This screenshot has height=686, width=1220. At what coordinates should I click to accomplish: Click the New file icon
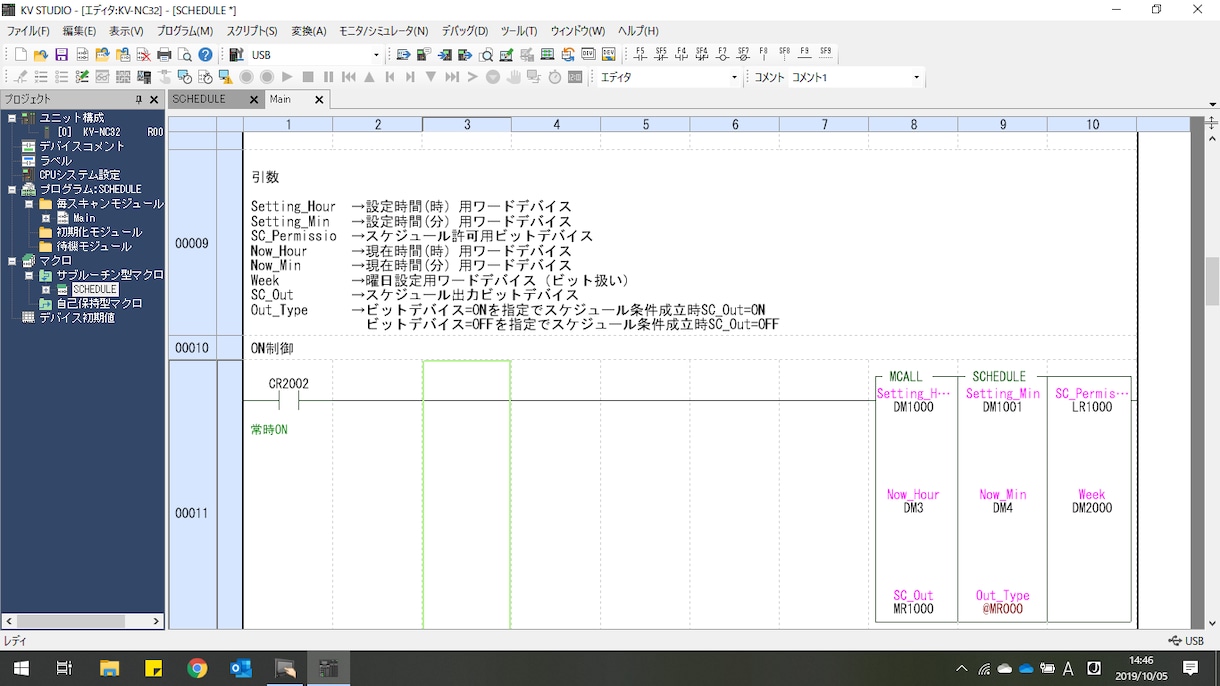coord(20,55)
